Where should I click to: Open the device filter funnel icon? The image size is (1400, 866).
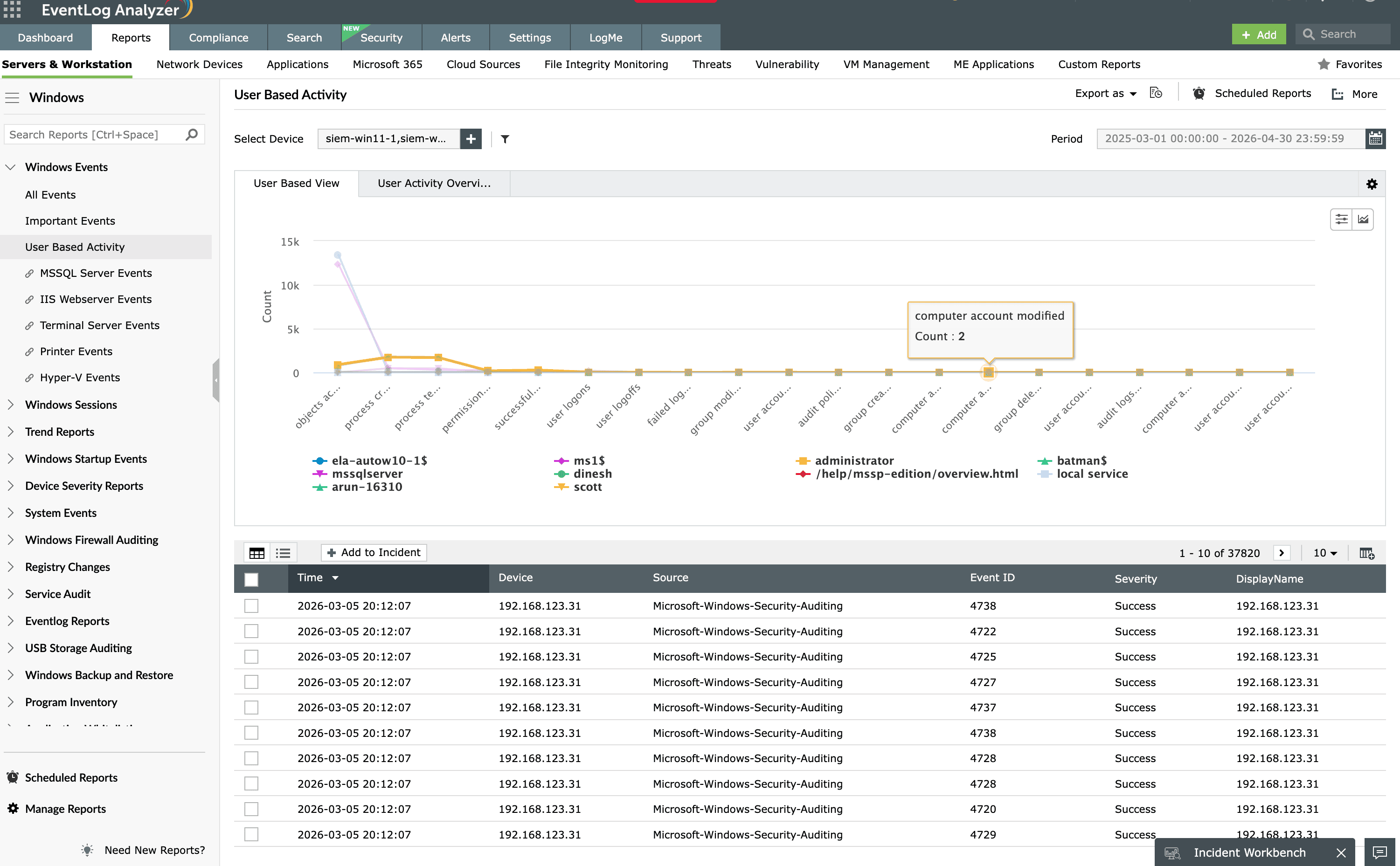[x=505, y=138]
